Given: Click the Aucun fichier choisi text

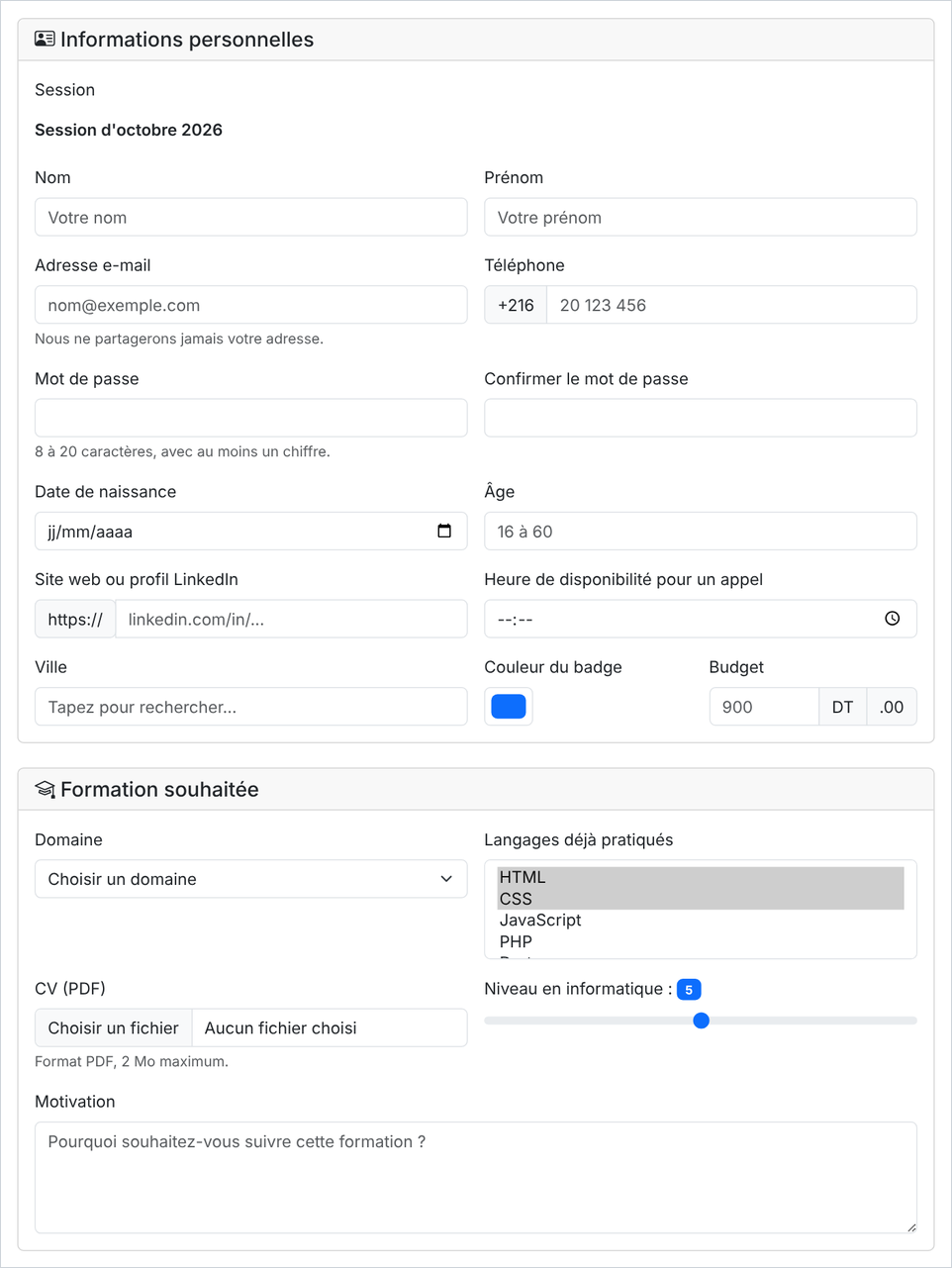Looking at the screenshot, I should (x=281, y=1028).
